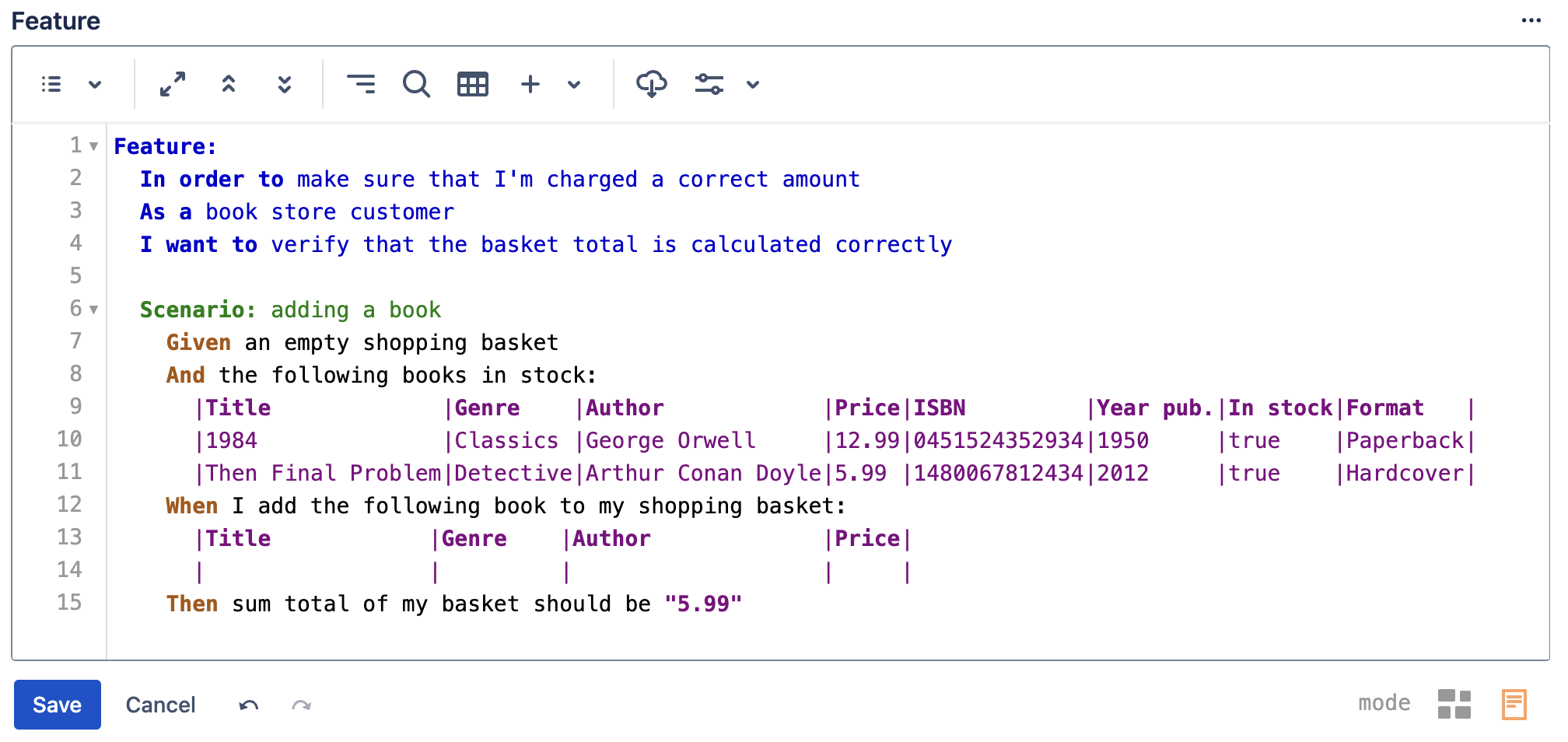Fold the Feature block at line 1

pos(93,146)
